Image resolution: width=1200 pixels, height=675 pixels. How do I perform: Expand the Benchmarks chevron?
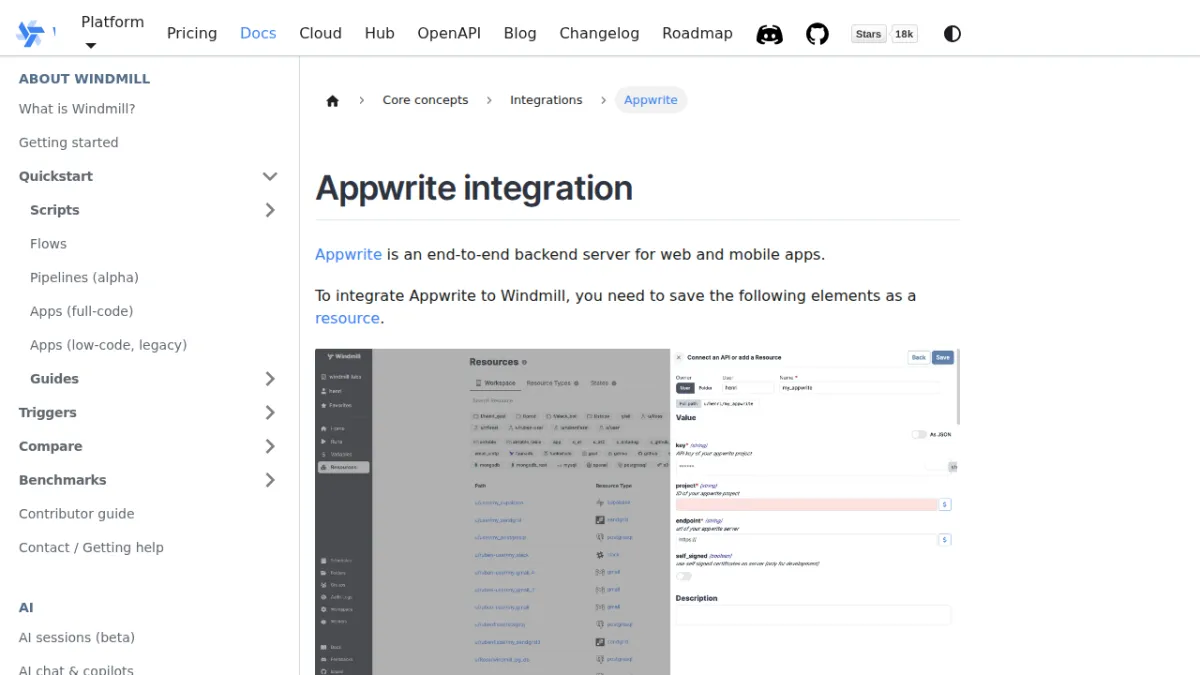pyautogui.click(x=270, y=480)
